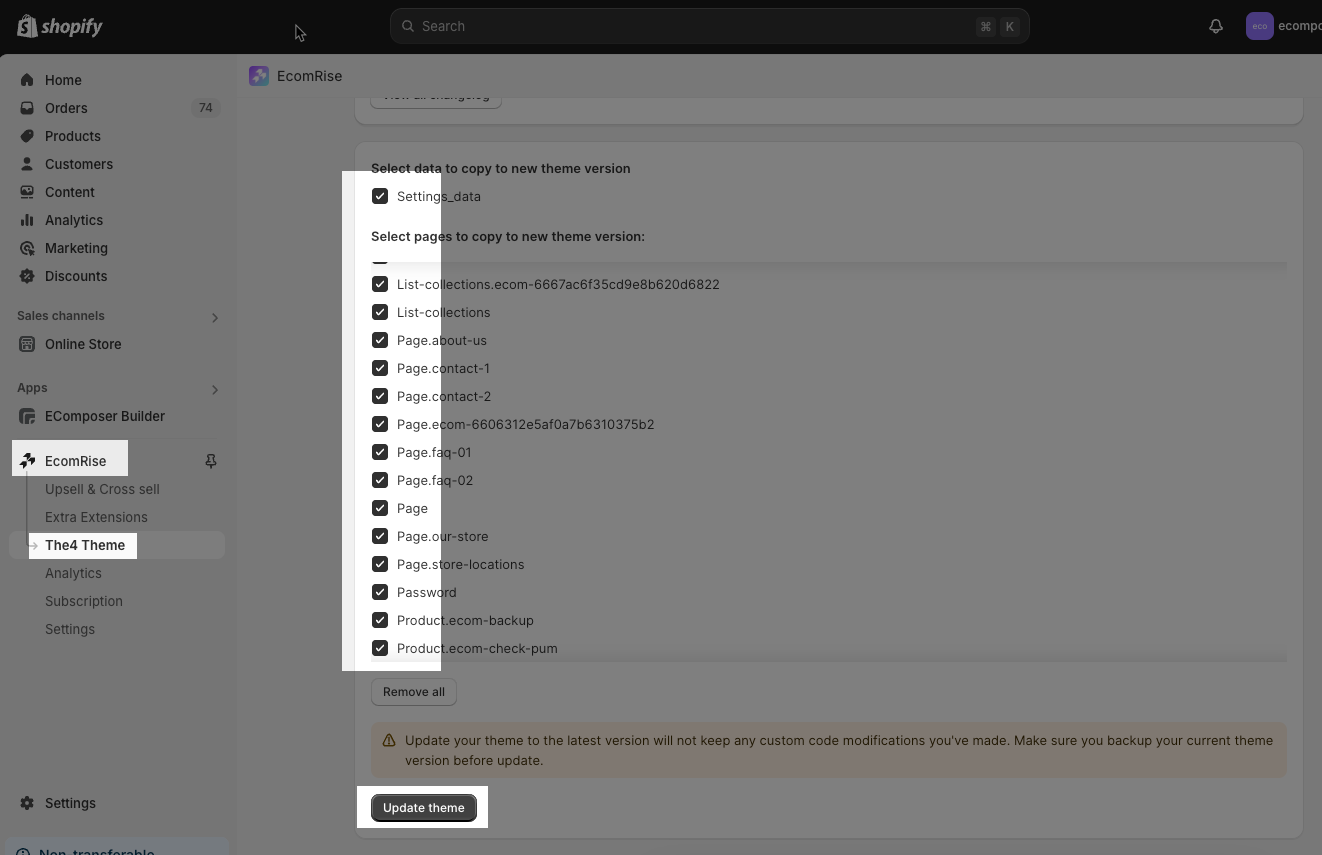Click the Customers person icon
This screenshot has height=855, width=1322.
pyautogui.click(x=27, y=164)
